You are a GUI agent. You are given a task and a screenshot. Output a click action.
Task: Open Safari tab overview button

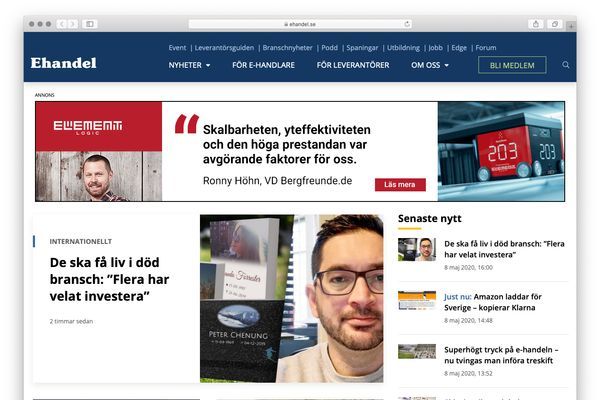coord(553,23)
